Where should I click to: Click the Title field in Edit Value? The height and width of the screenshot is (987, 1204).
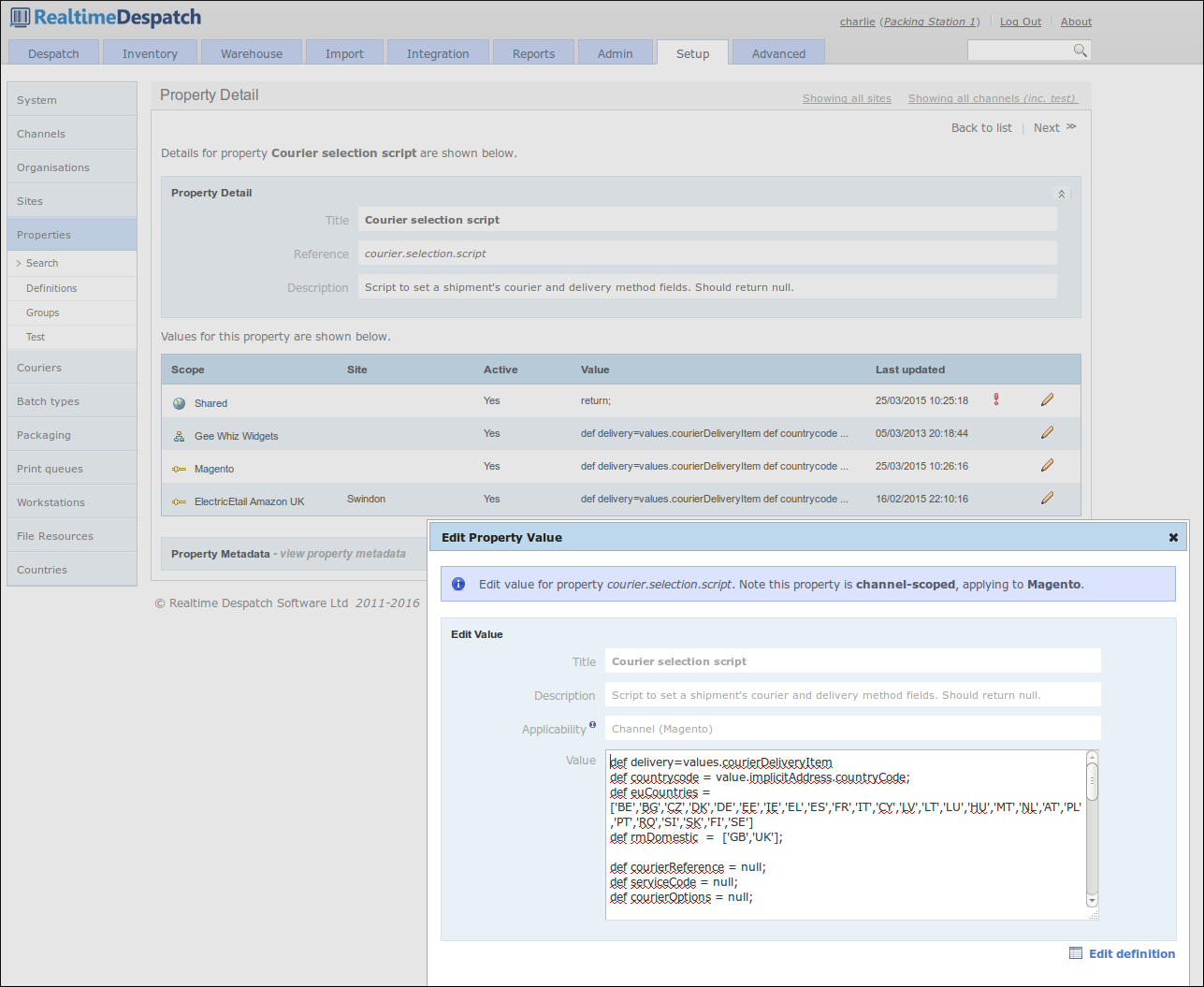[853, 661]
